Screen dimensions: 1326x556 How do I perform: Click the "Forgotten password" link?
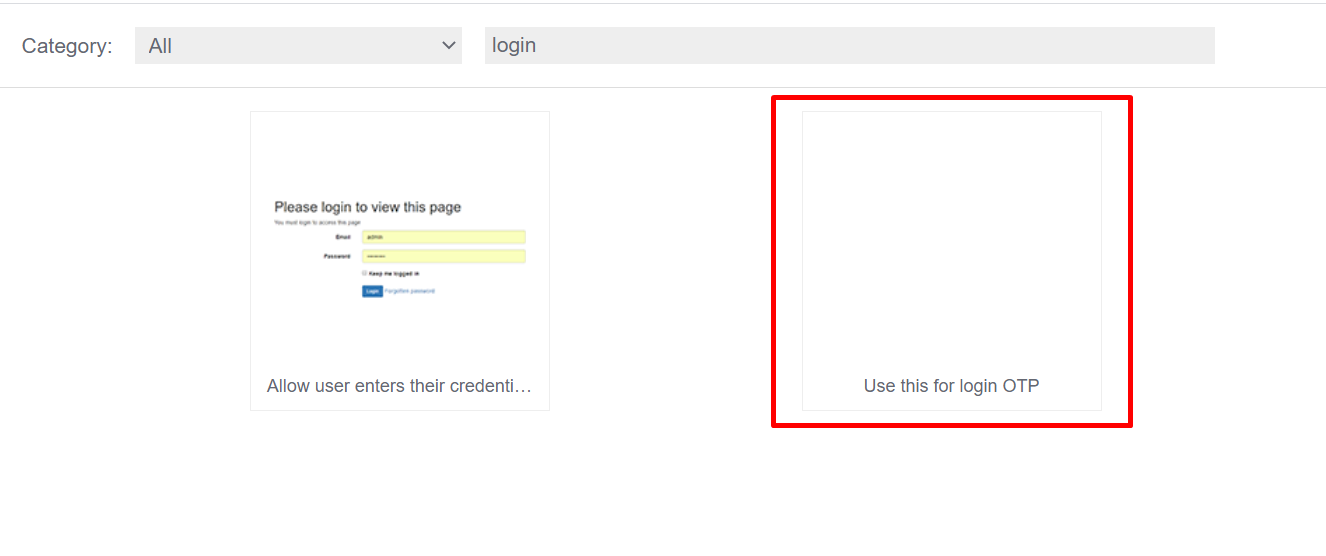pos(410,291)
